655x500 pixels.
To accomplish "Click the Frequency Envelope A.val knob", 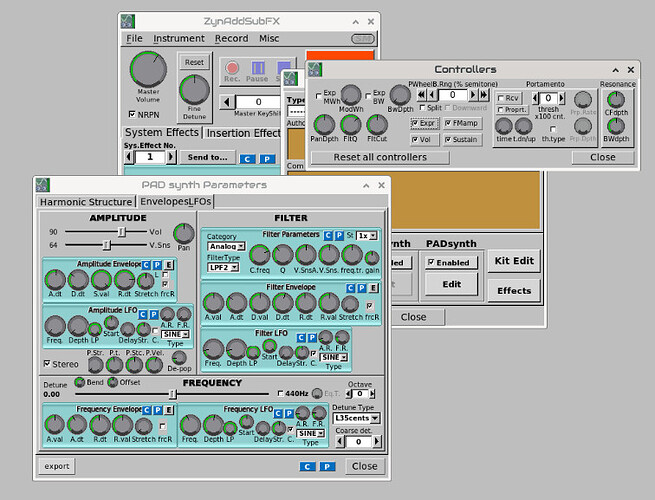I will coord(55,425).
